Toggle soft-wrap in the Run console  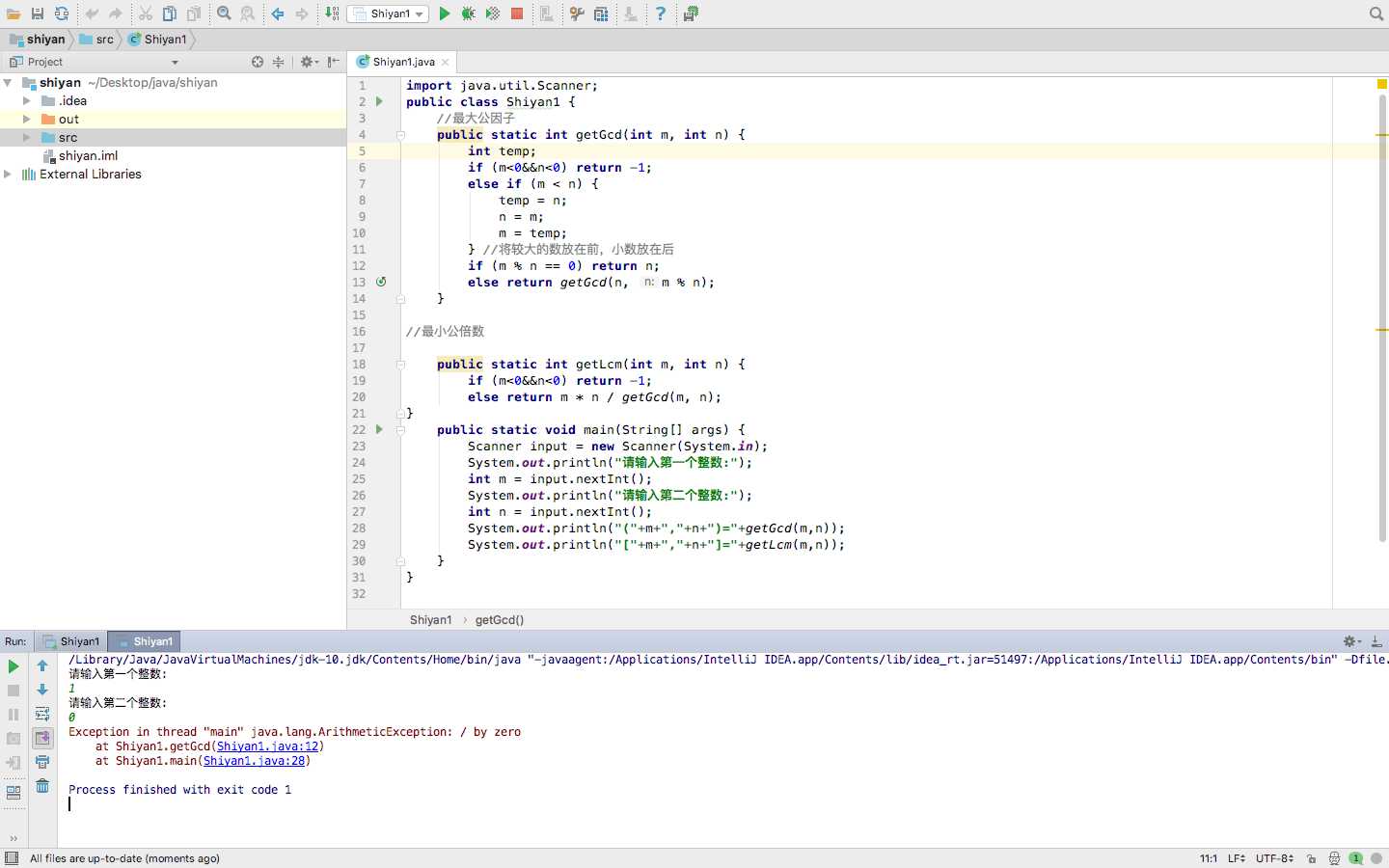point(42,715)
